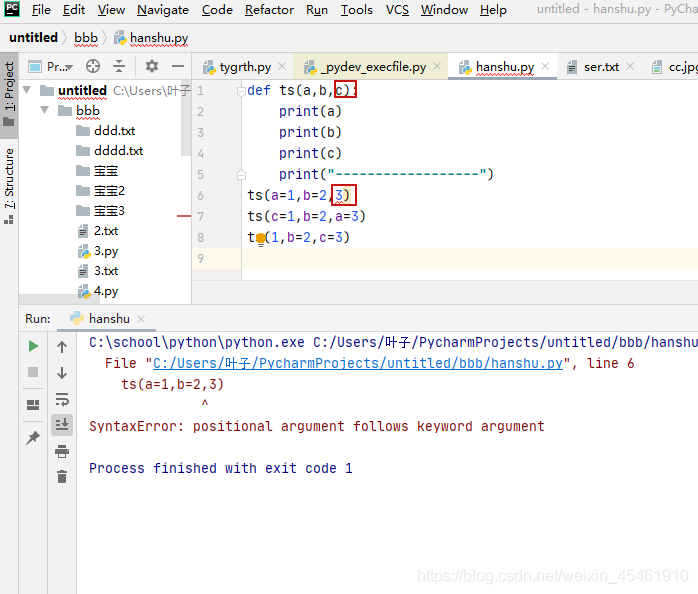698x594 pixels.
Task: Hide the Project panel with minus icon
Action: (x=178, y=66)
